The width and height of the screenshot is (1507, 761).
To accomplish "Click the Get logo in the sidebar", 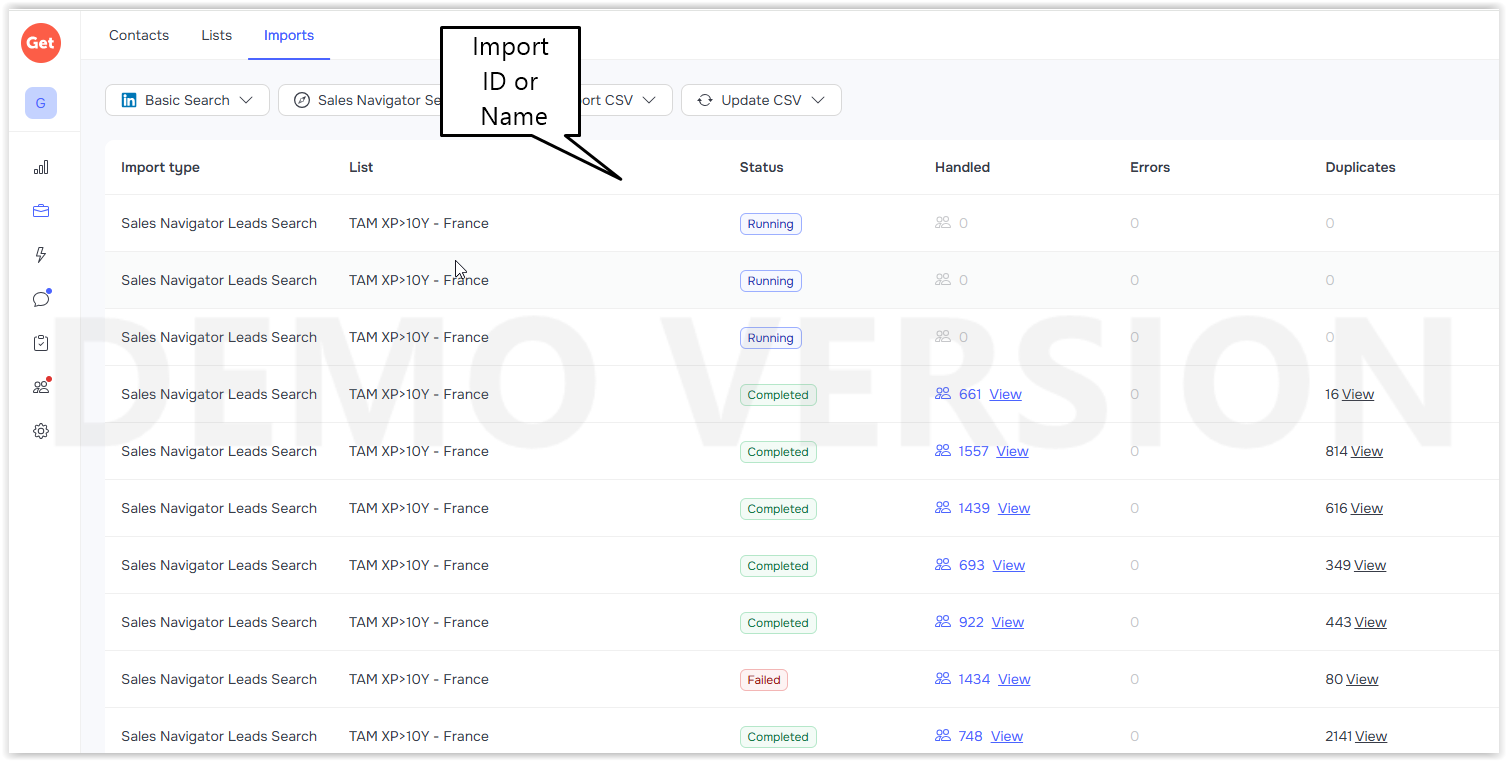I will (41, 43).
